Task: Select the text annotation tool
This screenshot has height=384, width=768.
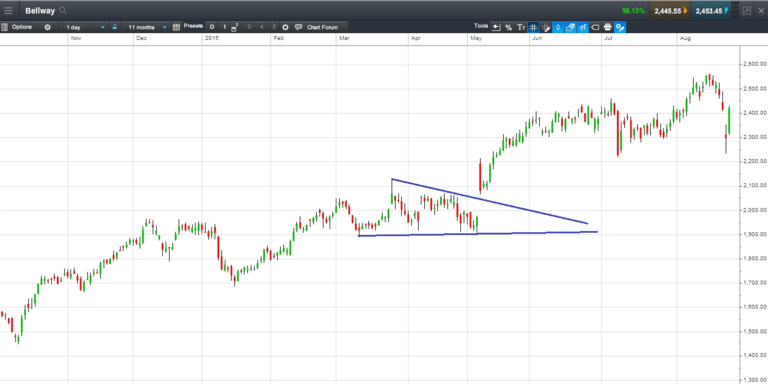Action: (521, 27)
